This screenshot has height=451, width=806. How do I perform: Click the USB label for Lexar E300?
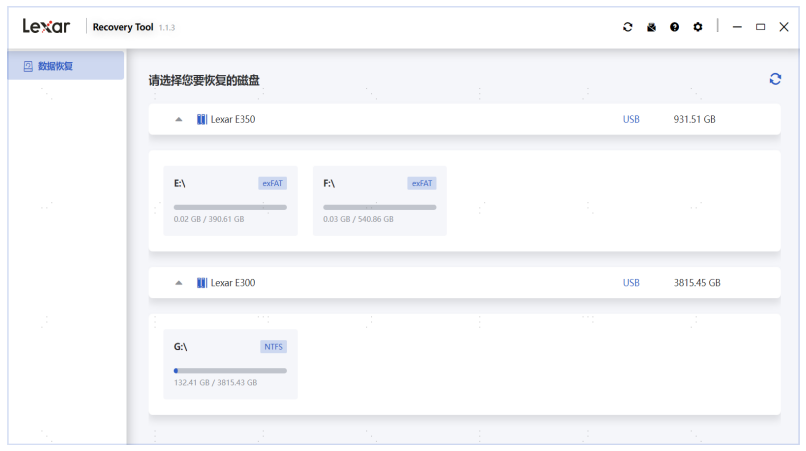(x=631, y=283)
